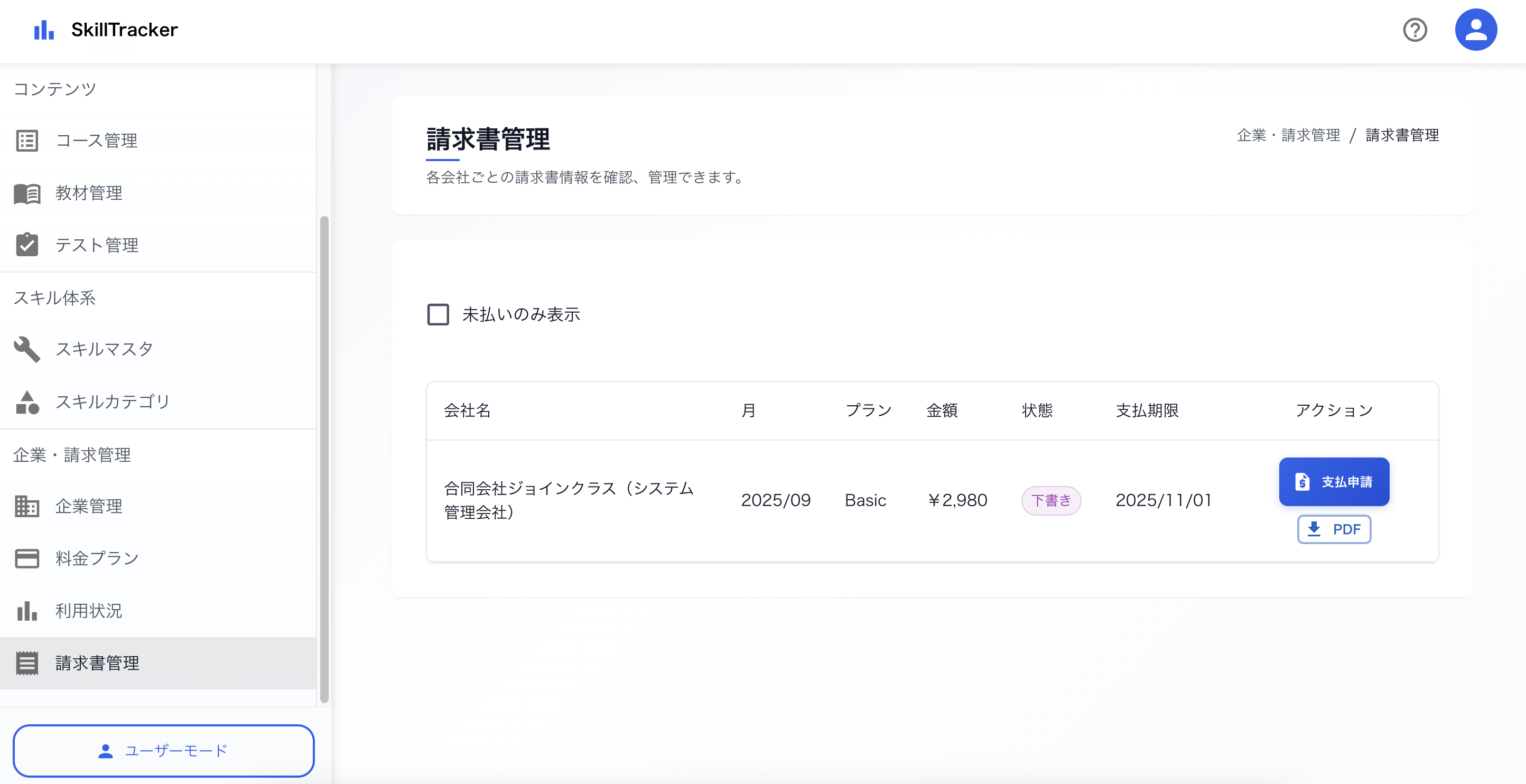Viewport: 1526px width, 784px height.
Task: Enable 未払いのみ表示 filter
Action: click(x=438, y=315)
